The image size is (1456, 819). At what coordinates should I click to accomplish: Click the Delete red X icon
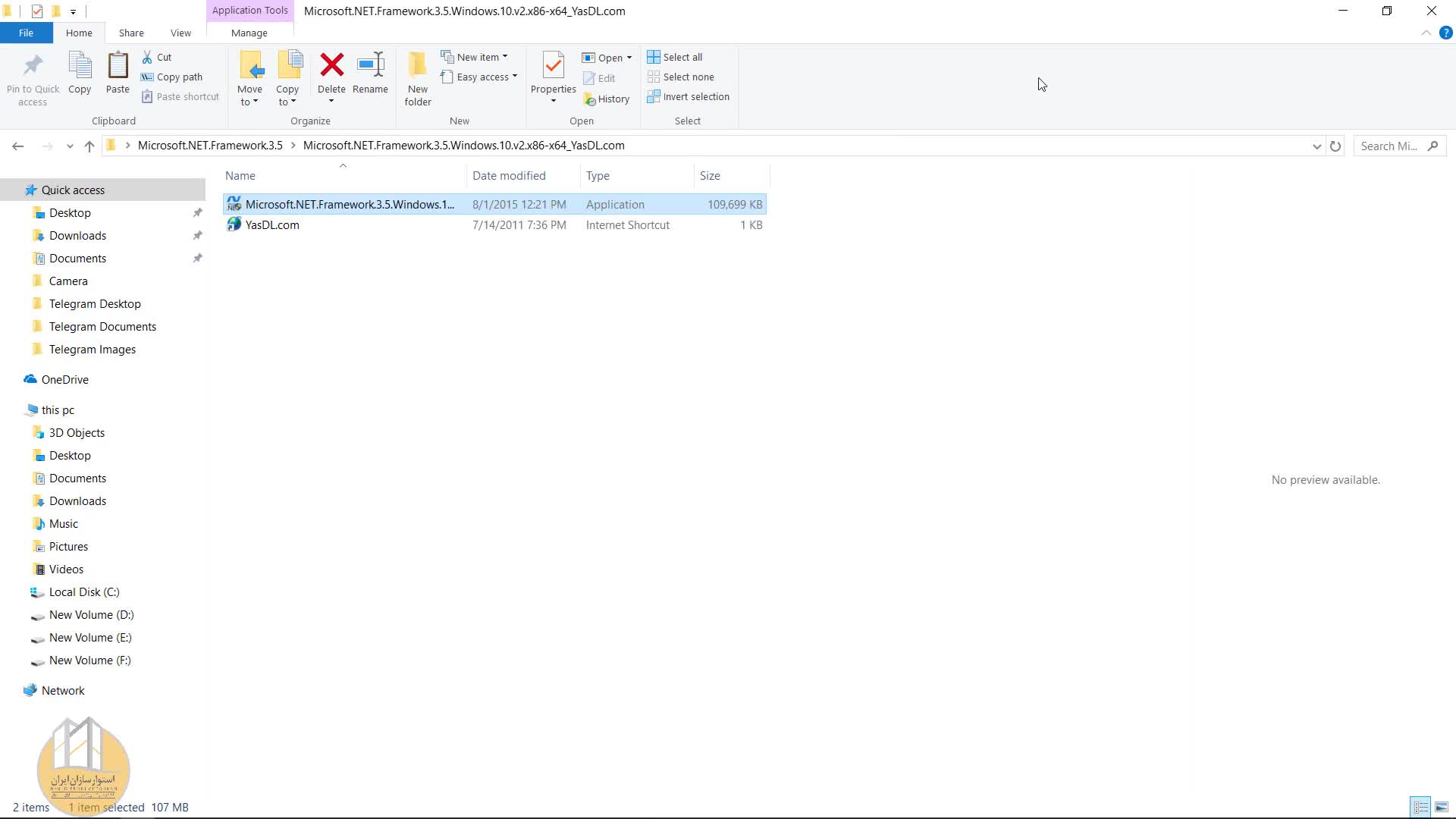point(331,66)
